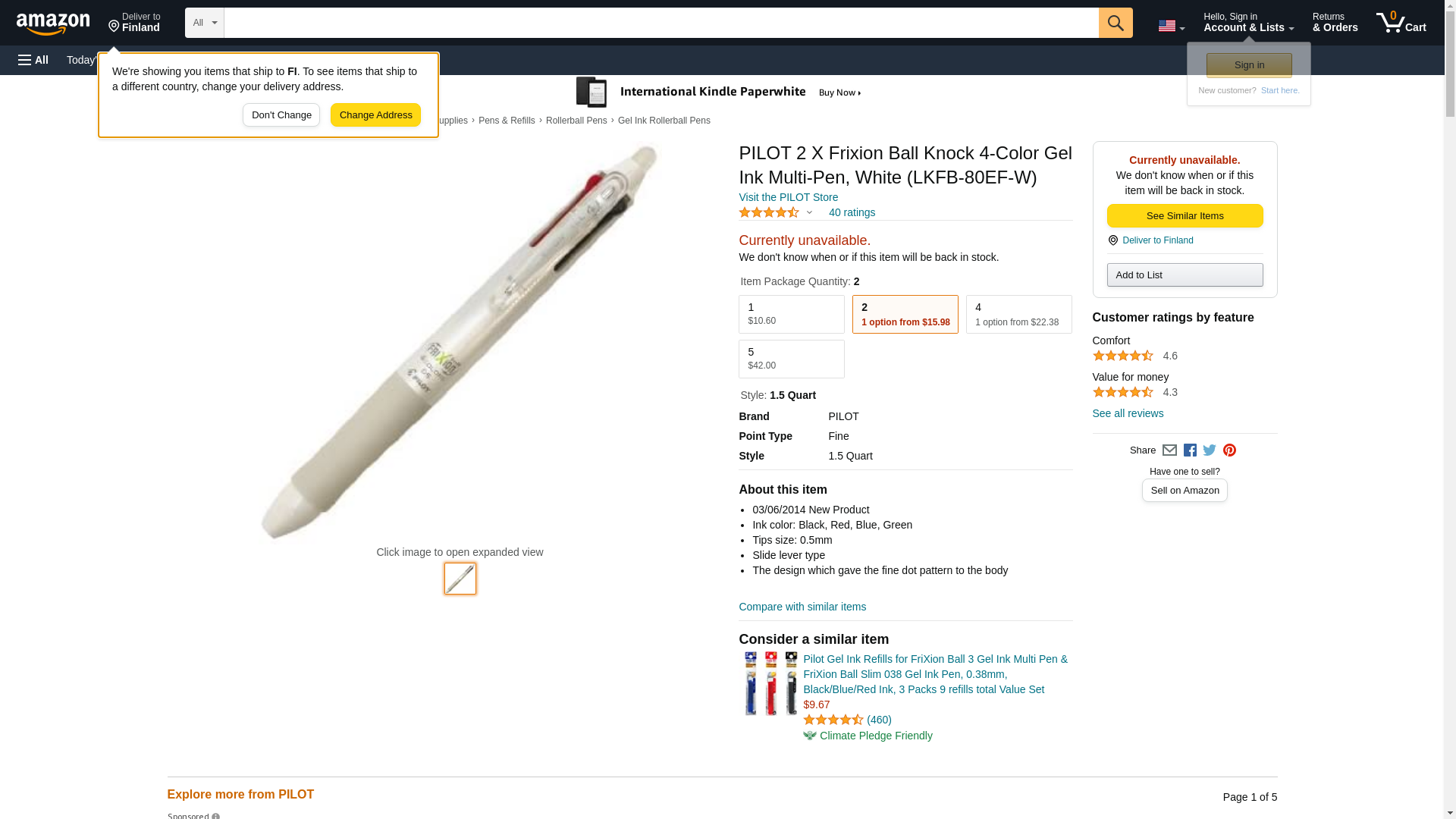This screenshot has height=819, width=1456.
Task: Click the magnifying glass search button
Action: click(1115, 23)
